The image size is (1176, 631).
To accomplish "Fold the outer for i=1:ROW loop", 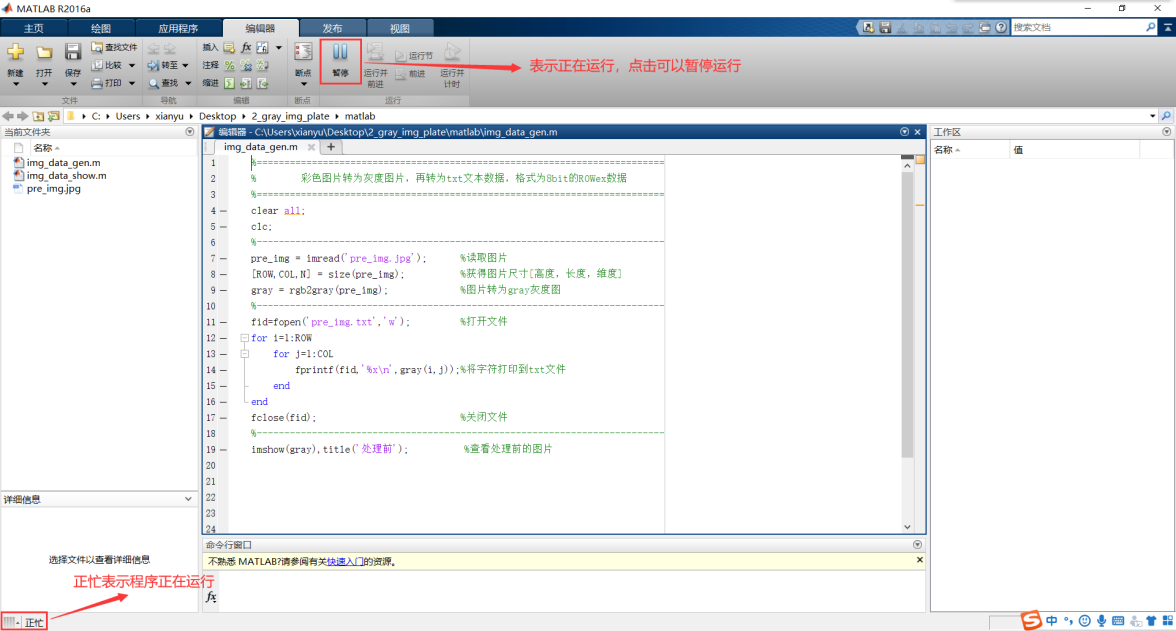I will tap(244, 338).
